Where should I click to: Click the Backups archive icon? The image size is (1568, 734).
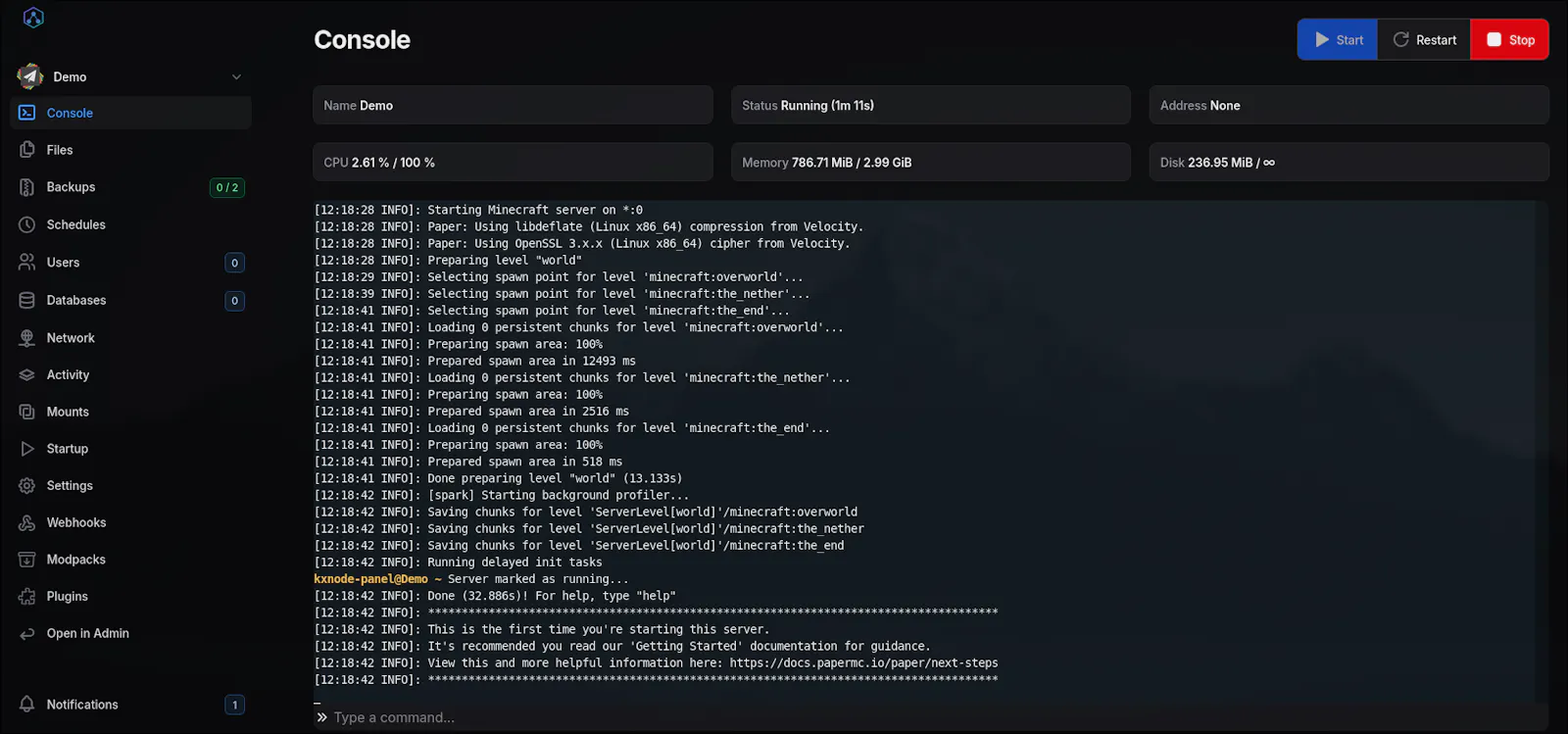(27, 187)
